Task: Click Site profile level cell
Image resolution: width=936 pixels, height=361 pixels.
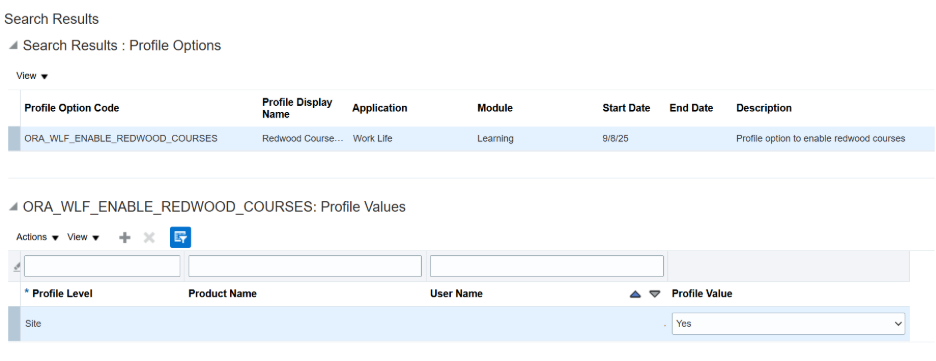Action: [33, 323]
